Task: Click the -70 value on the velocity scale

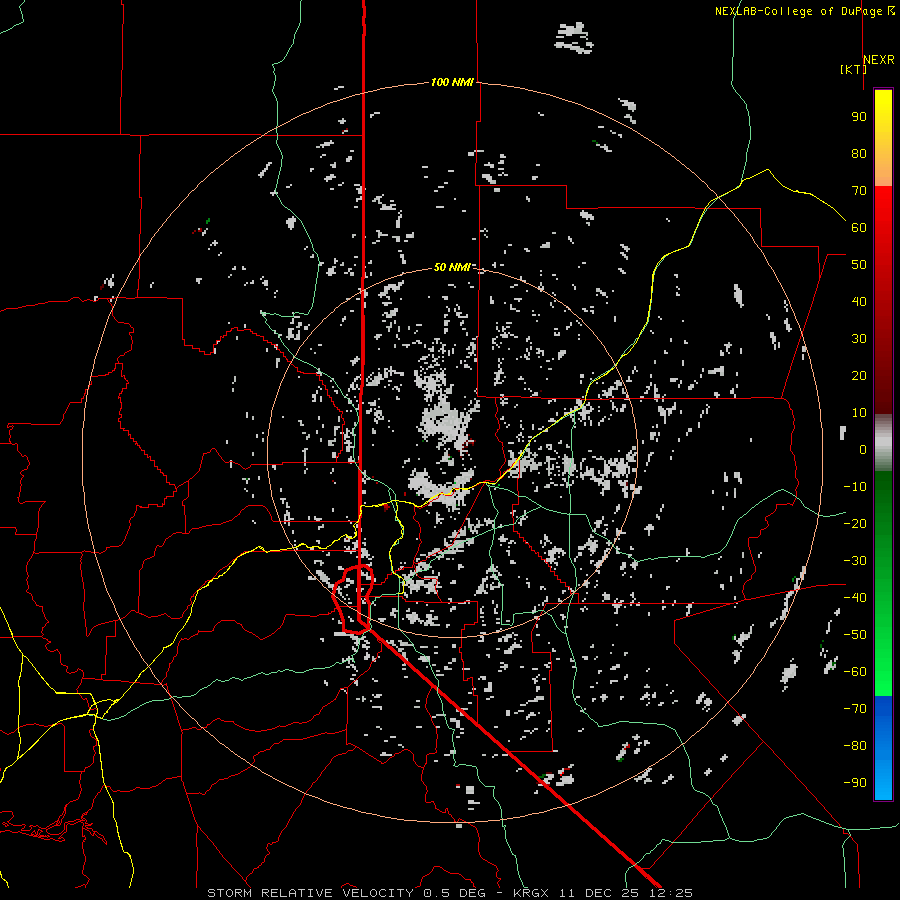Action: 855,709
